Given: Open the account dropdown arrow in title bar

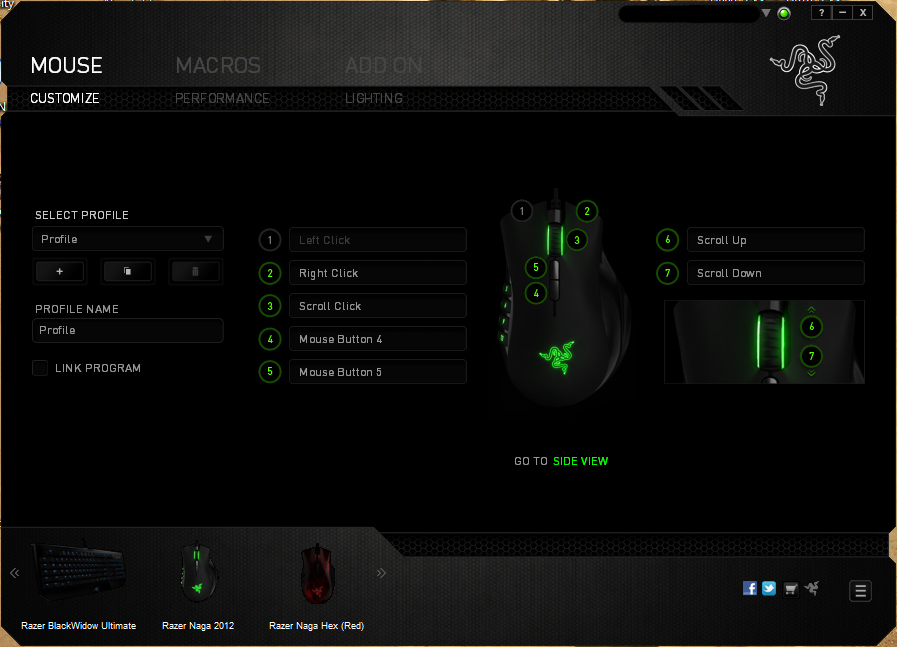Looking at the screenshot, I should point(767,13).
